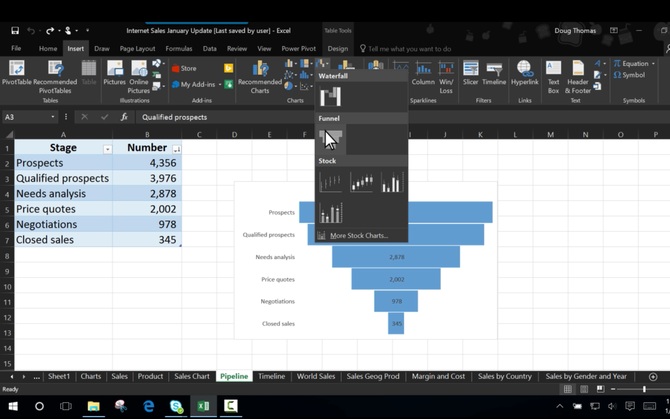Add a Column sparkline
The image size is (670, 419).
tap(423, 75)
